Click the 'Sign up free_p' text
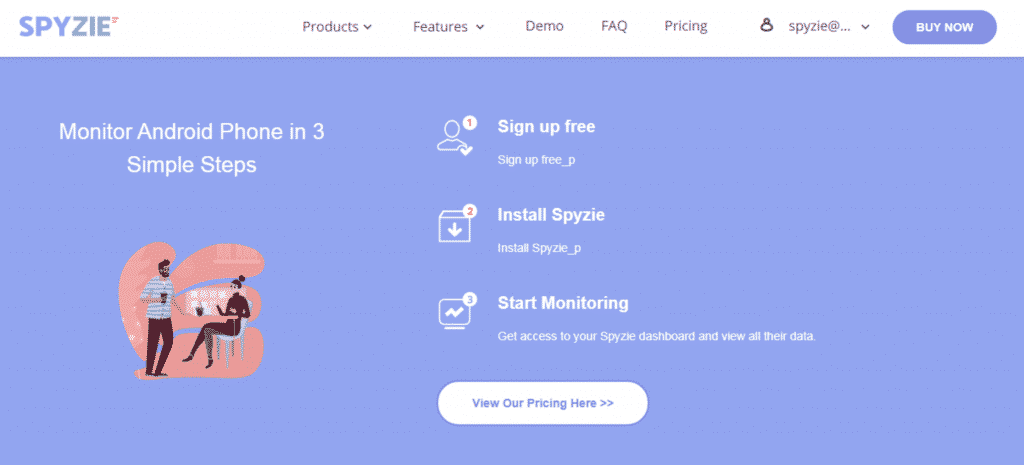 (x=536, y=159)
